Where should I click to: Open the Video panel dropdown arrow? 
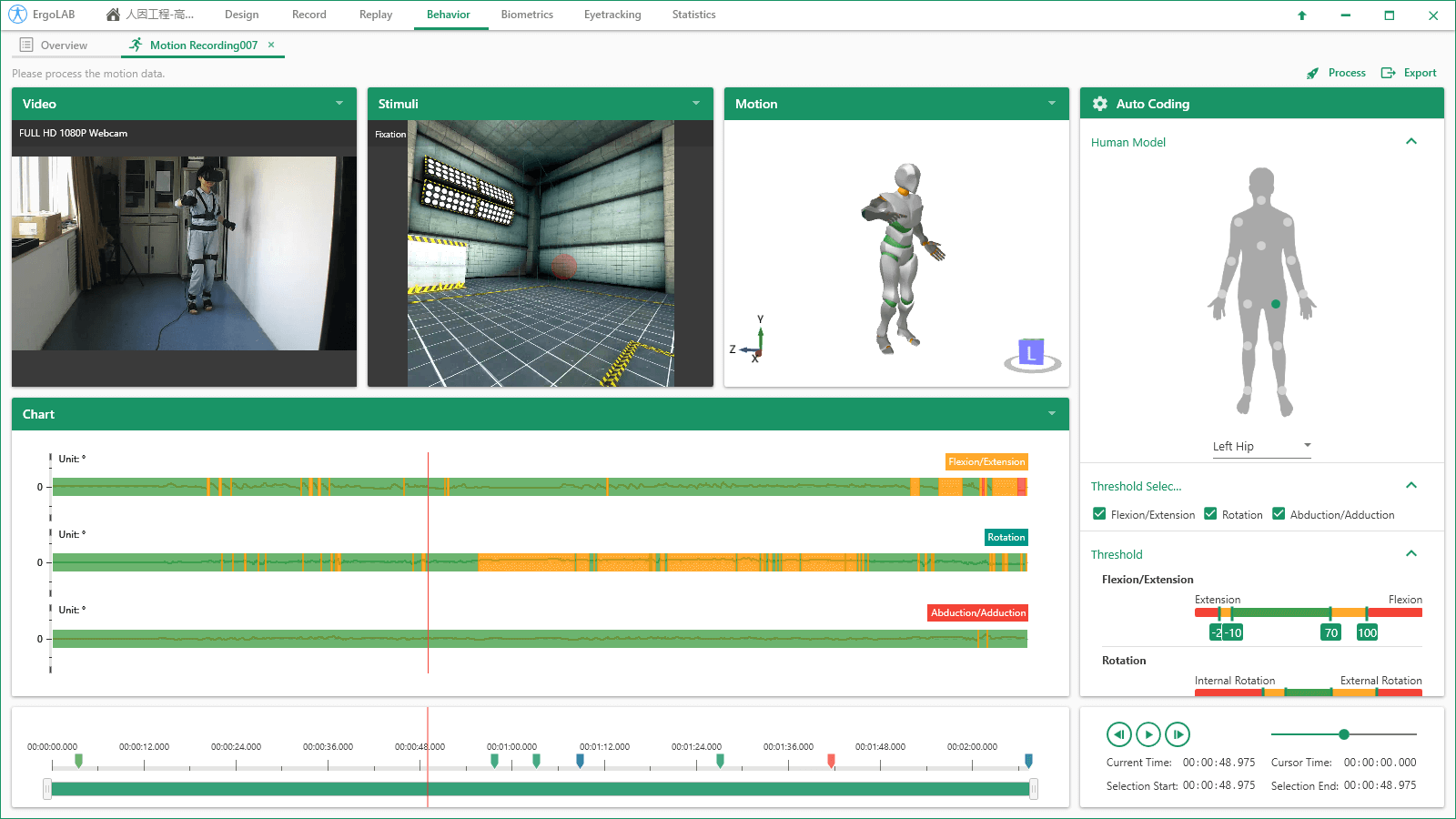[339, 104]
